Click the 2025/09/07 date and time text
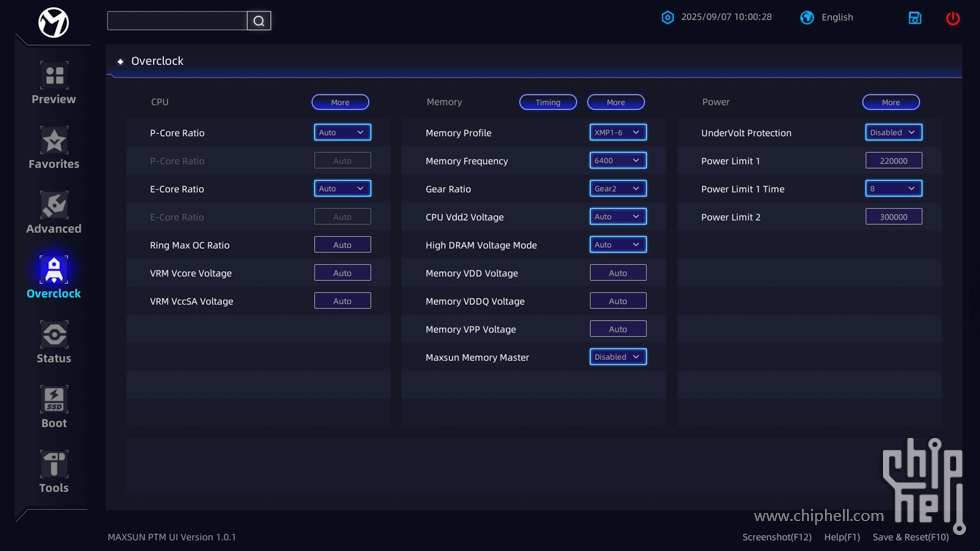Screen dimensions: 980x551 (726, 17)
